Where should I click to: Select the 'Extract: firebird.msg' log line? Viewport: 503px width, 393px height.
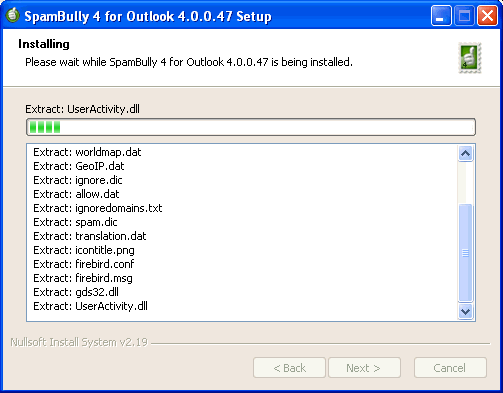coord(83,278)
